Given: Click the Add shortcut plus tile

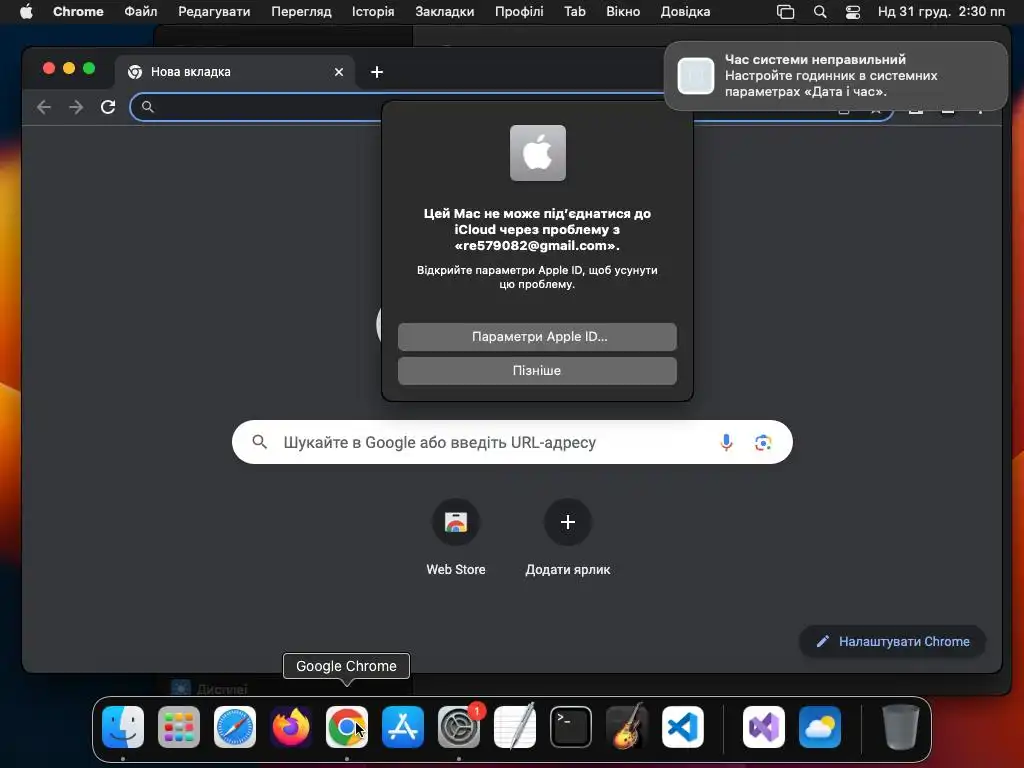Looking at the screenshot, I should 568,538.
